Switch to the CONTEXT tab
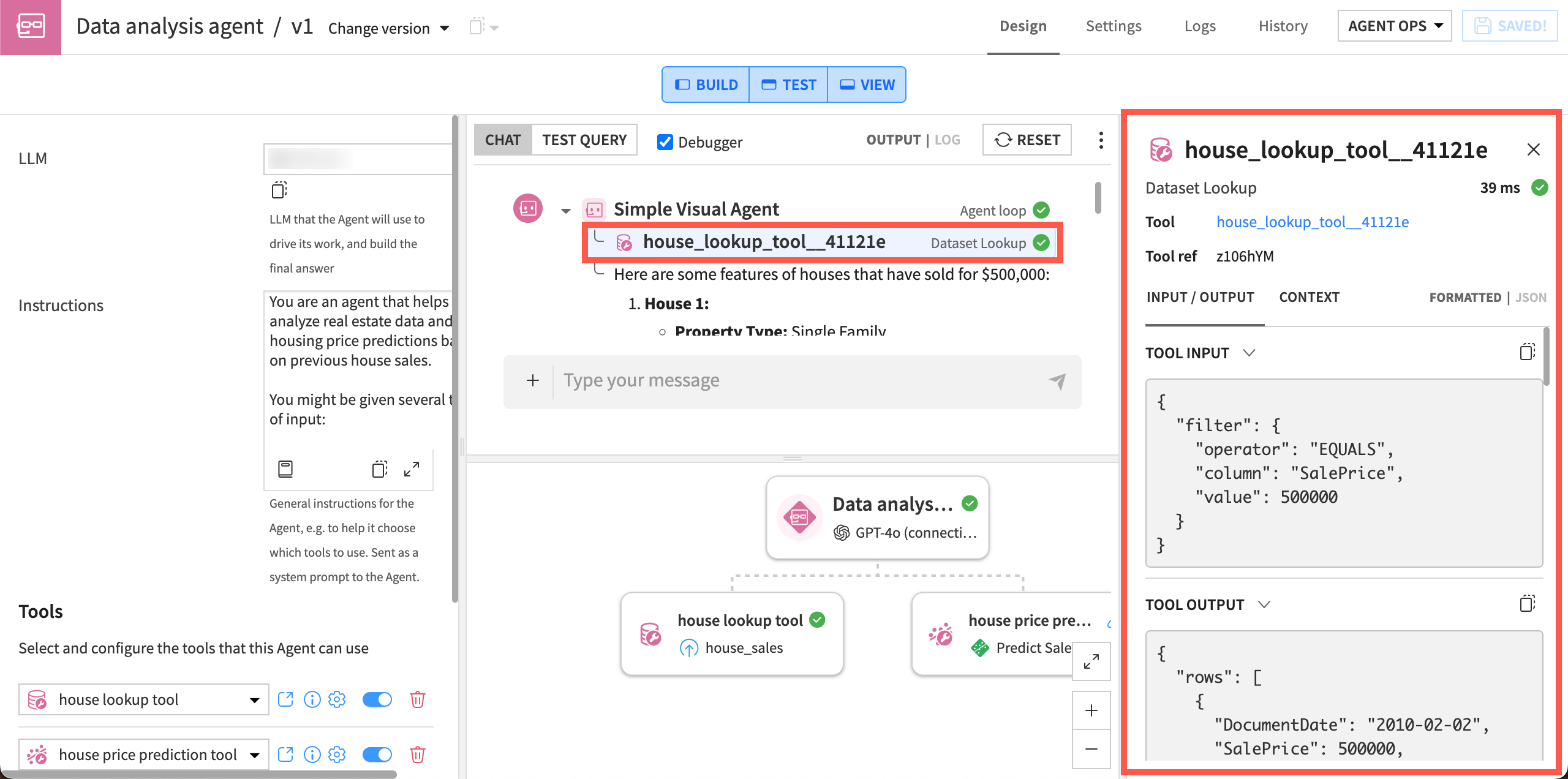 click(x=1309, y=298)
